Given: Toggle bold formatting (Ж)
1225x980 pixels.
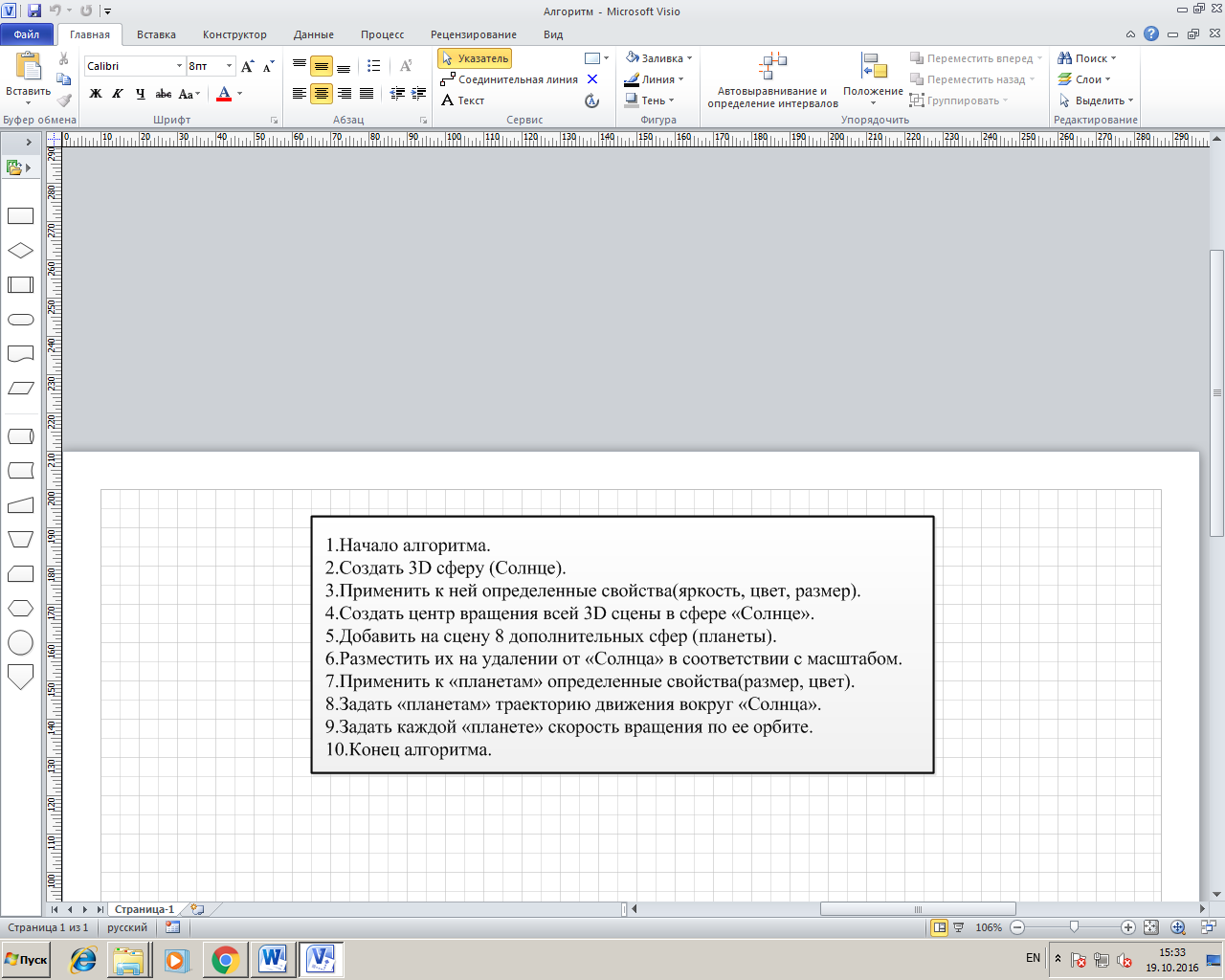Looking at the screenshot, I should pos(96,94).
